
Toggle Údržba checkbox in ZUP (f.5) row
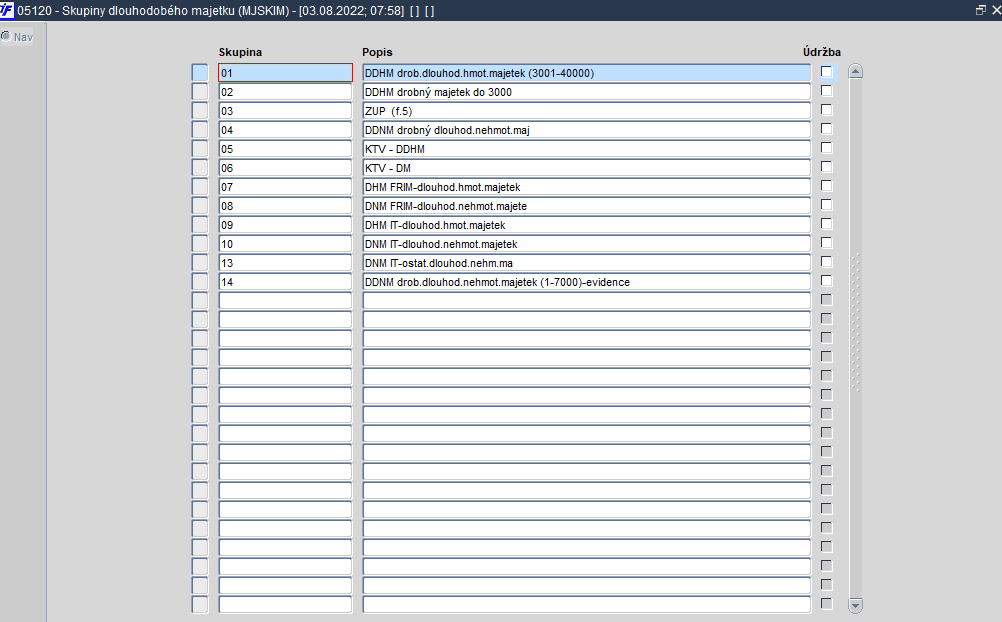[827, 110]
